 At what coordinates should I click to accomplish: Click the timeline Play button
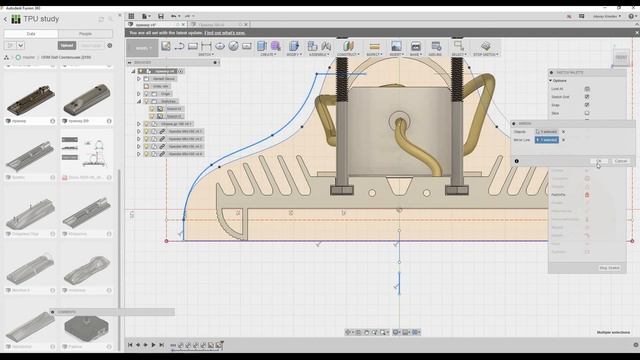(x=153, y=345)
